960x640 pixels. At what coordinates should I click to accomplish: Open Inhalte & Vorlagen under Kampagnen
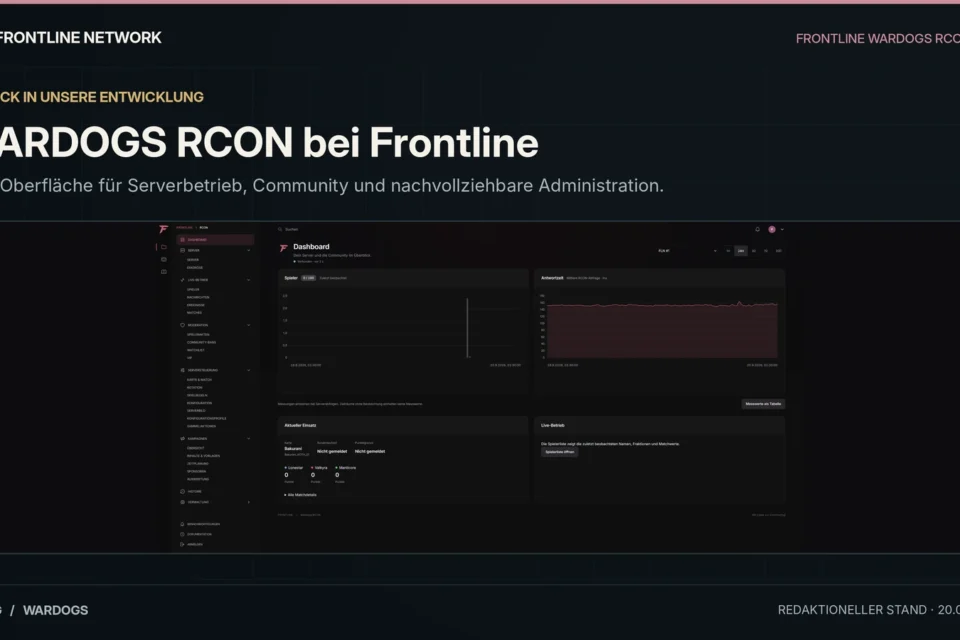click(x=203, y=456)
